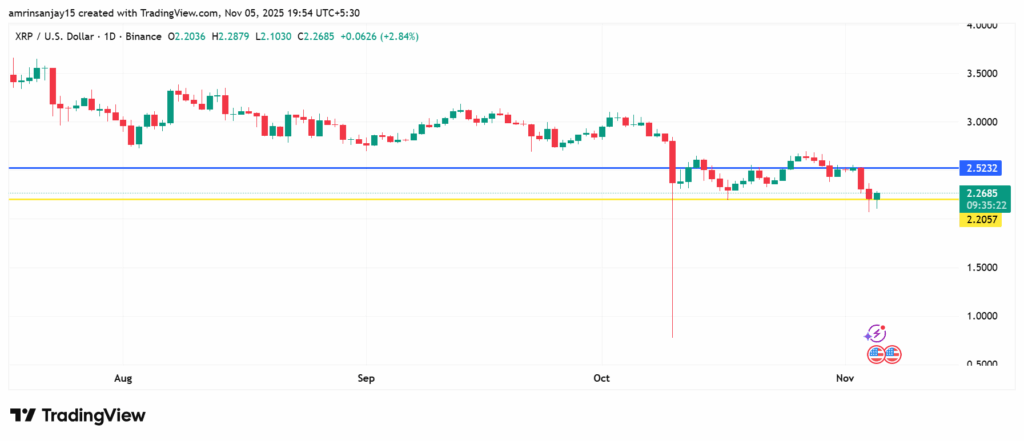Screen dimensions: 1024x441
Task: Click the right US flag event icon
Action: pyautogui.click(x=892, y=353)
